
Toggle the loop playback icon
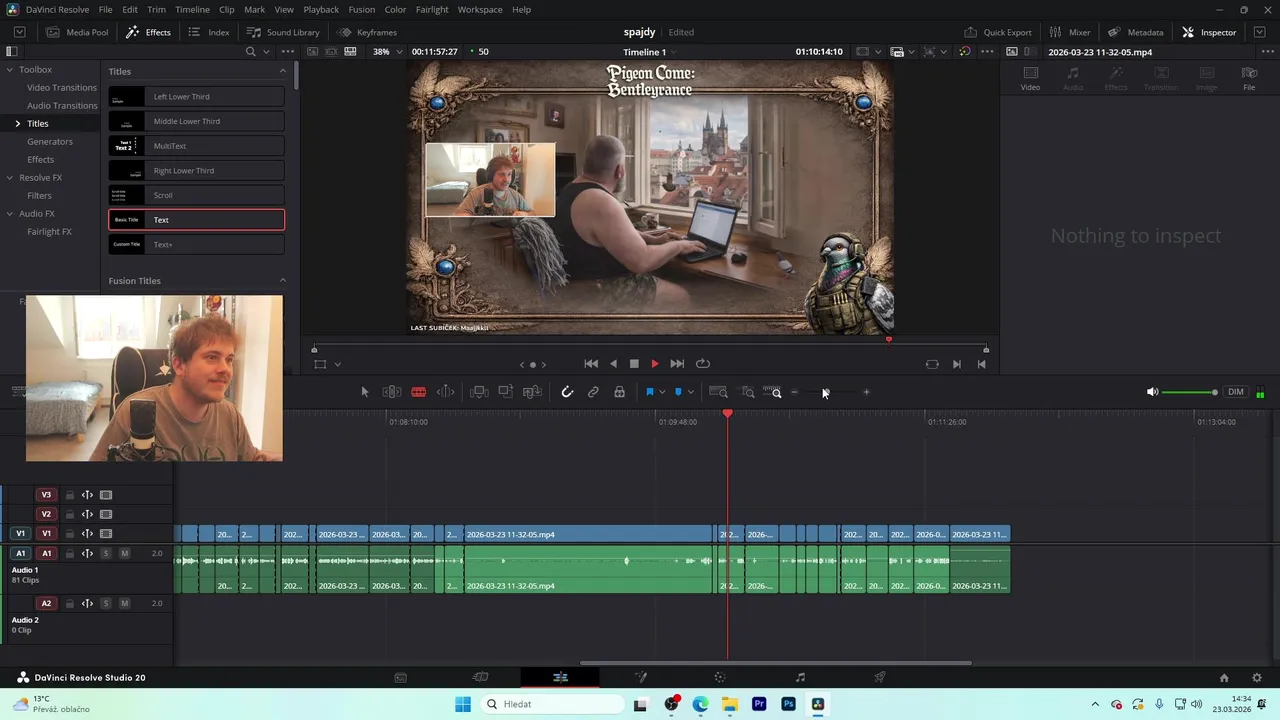coord(703,364)
